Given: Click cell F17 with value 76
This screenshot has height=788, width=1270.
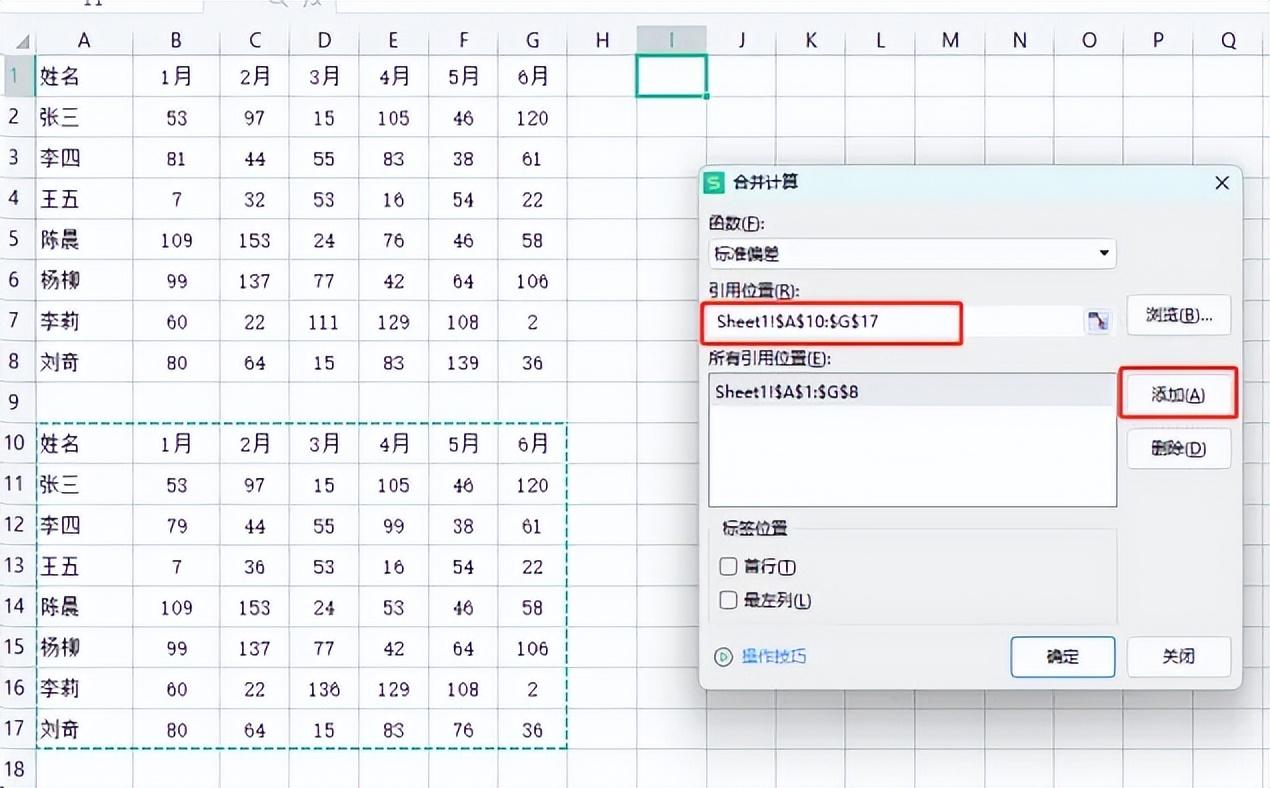Looking at the screenshot, I should tap(463, 729).
